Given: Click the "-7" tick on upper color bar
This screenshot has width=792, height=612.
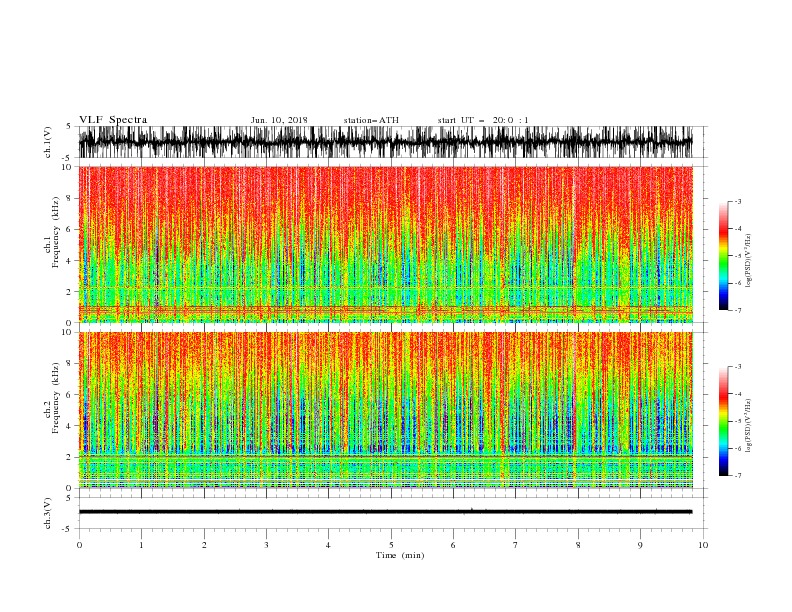Looking at the screenshot, I should point(738,310).
